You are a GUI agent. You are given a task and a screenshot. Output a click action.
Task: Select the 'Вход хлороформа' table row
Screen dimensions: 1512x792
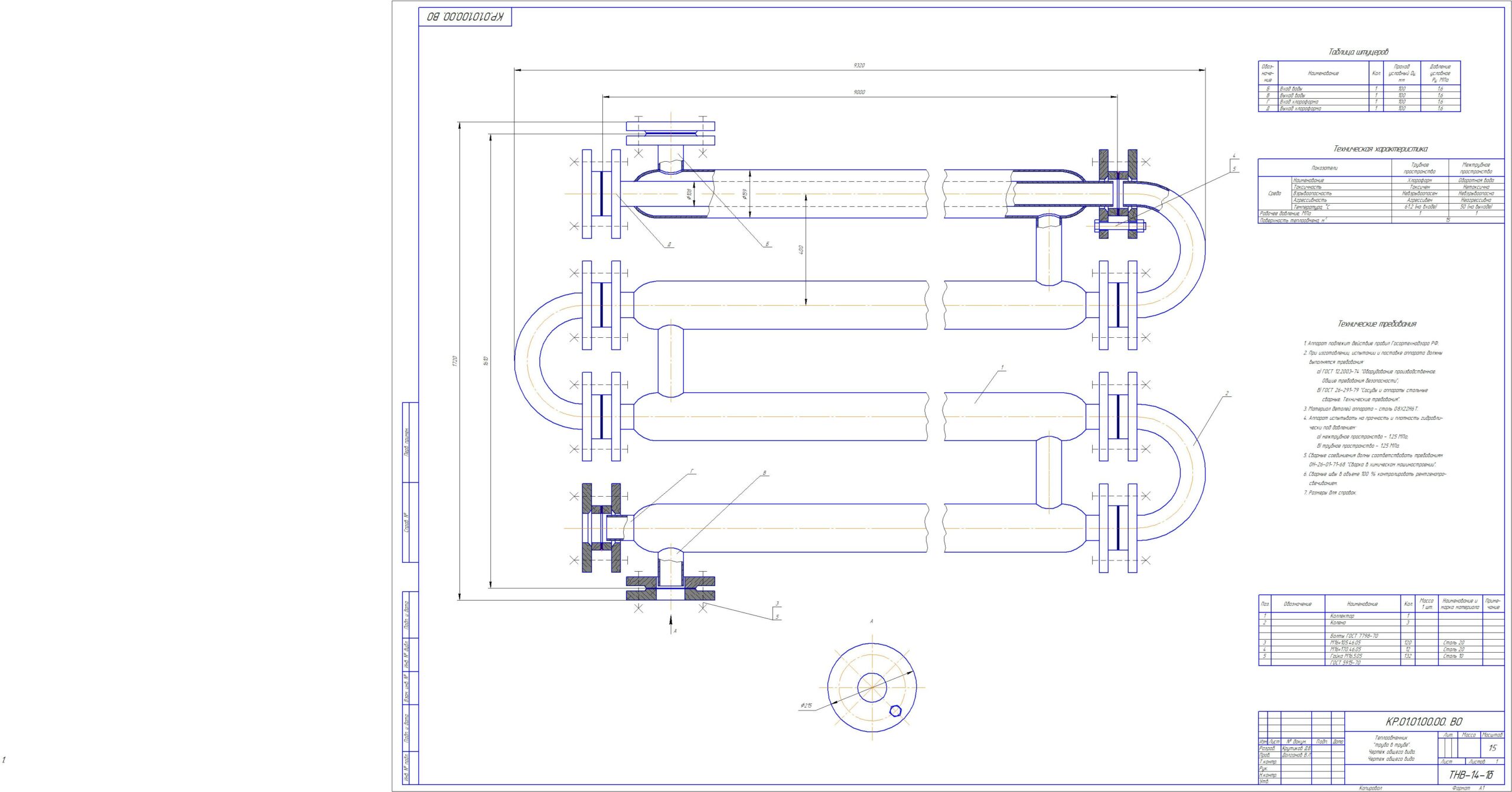pyautogui.click(x=1359, y=102)
